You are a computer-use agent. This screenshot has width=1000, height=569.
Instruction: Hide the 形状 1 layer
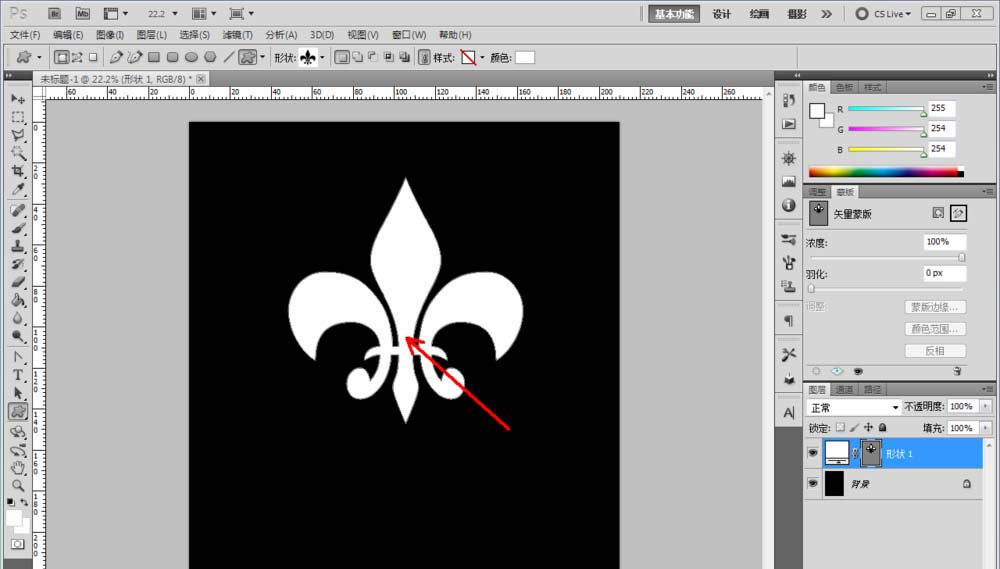(x=811, y=453)
